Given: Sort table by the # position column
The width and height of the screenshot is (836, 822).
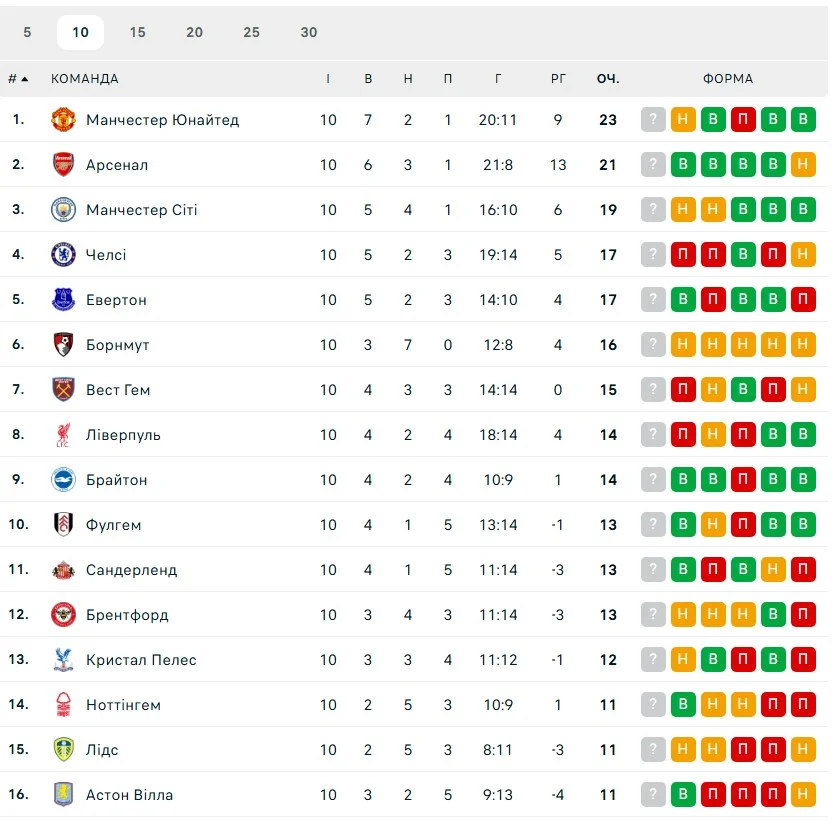Looking at the screenshot, I should coord(17,79).
